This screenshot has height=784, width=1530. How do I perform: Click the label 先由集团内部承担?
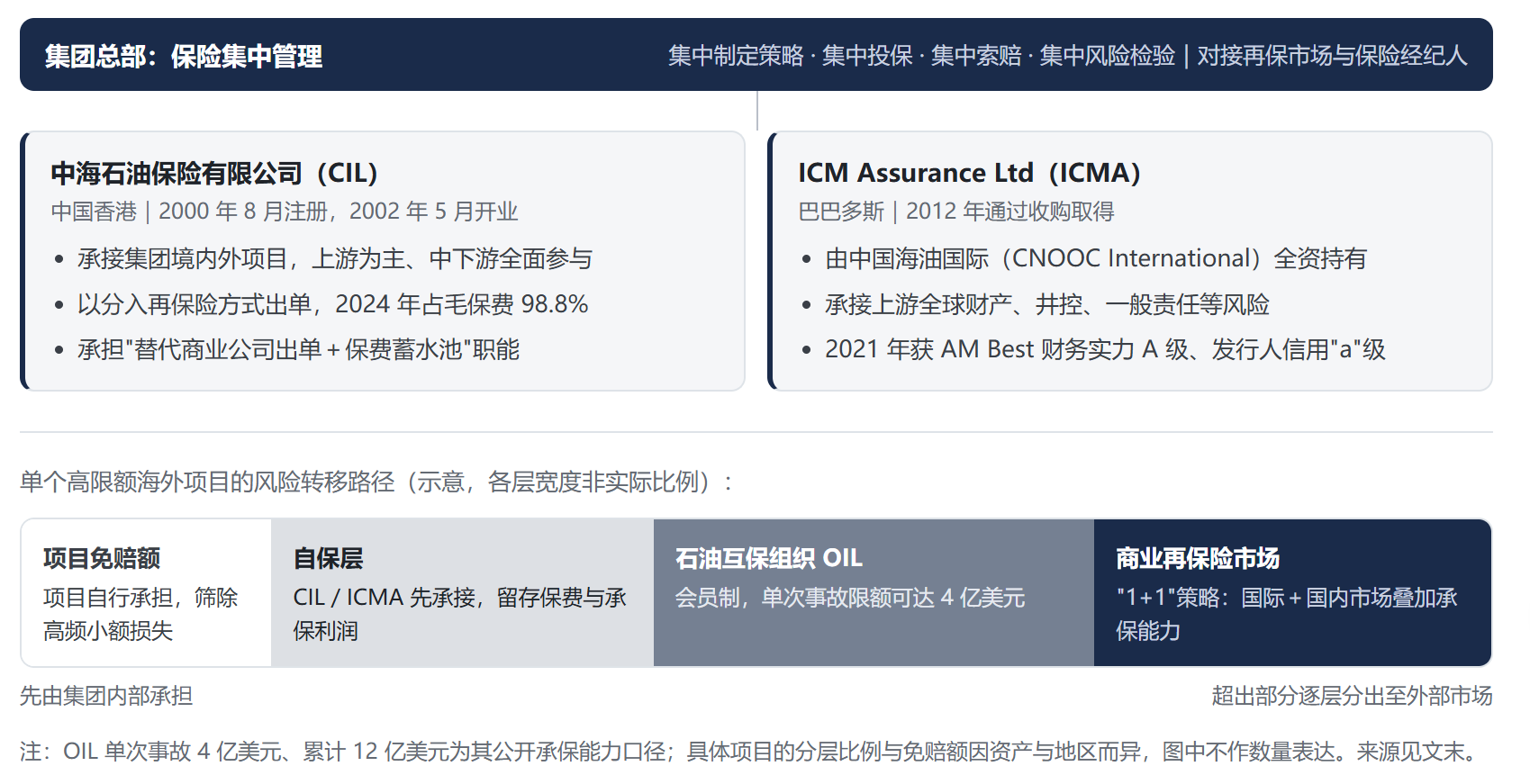tap(106, 696)
